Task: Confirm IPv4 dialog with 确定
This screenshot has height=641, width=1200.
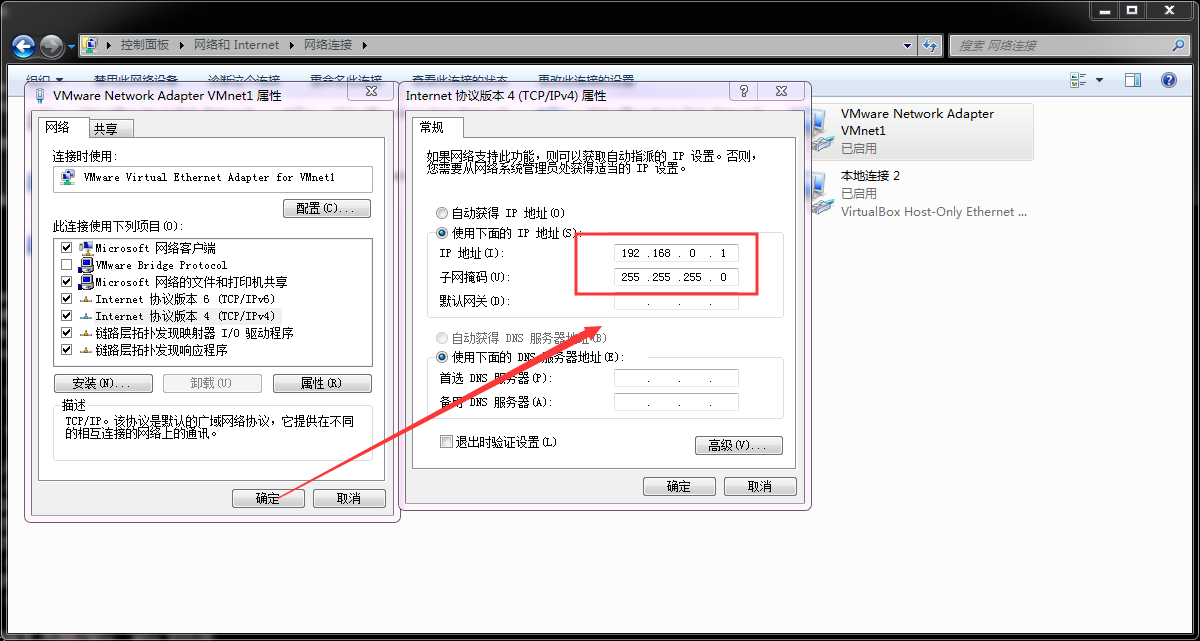Action: click(x=679, y=486)
